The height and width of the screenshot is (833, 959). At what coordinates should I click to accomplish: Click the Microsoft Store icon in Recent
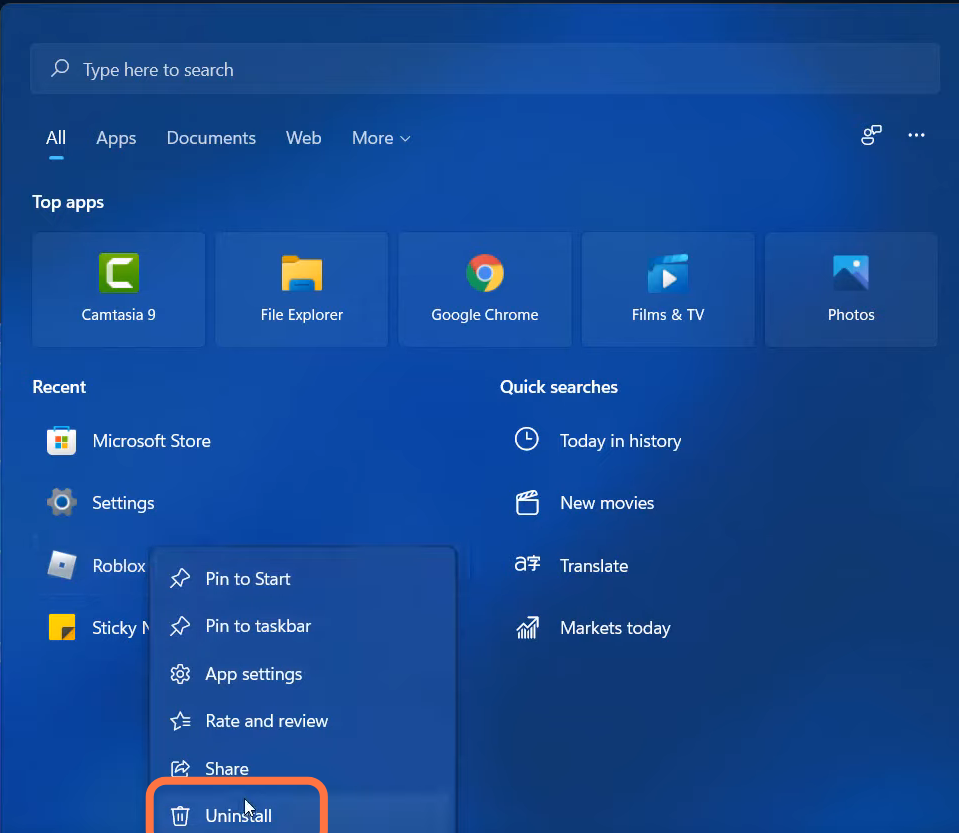[x=61, y=441]
